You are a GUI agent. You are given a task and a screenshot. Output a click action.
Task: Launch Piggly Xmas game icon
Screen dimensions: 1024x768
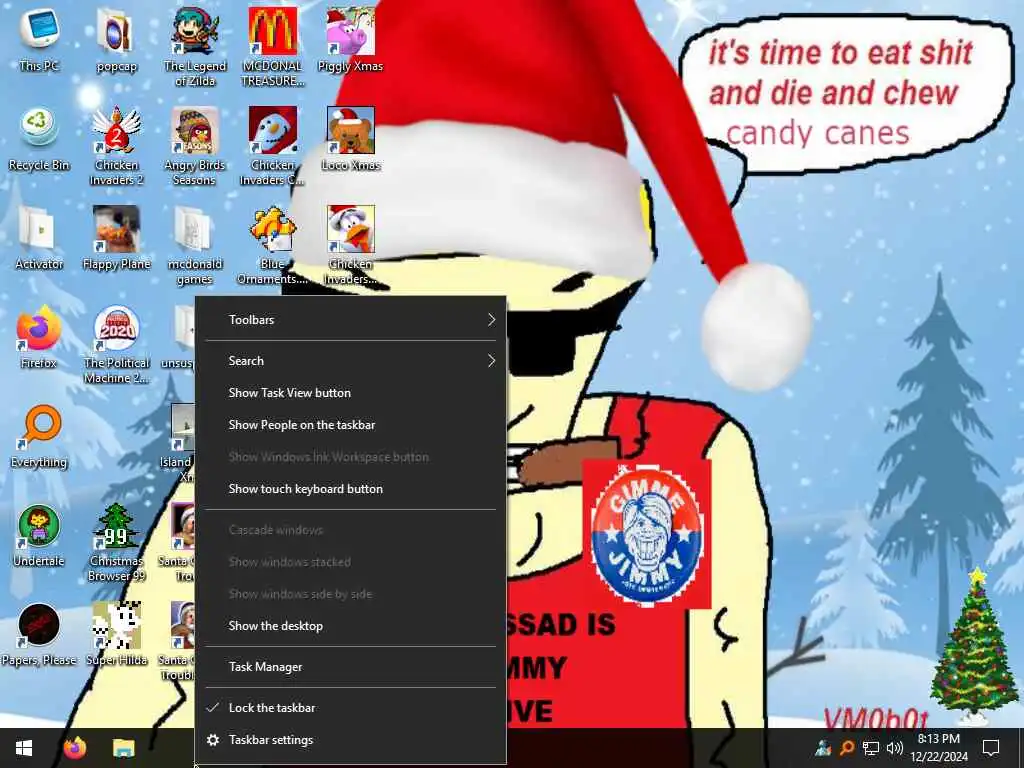click(351, 39)
